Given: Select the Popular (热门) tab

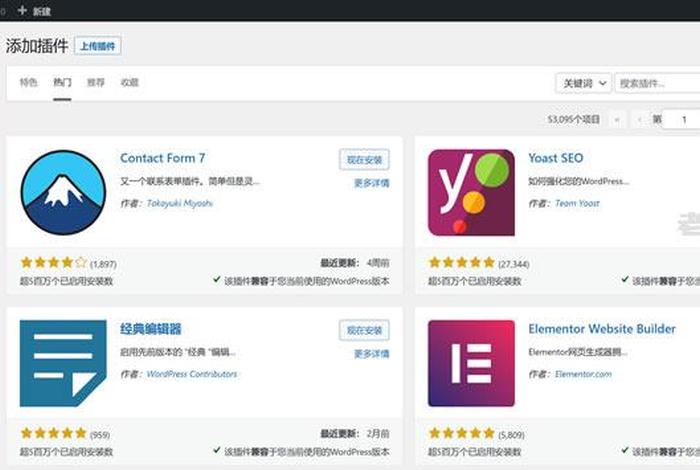Looking at the screenshot, I should [x=62, y=83].
